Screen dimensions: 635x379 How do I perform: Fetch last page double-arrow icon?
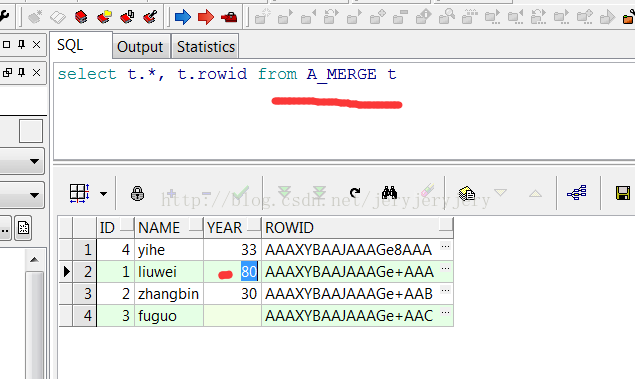pos(320,193)
